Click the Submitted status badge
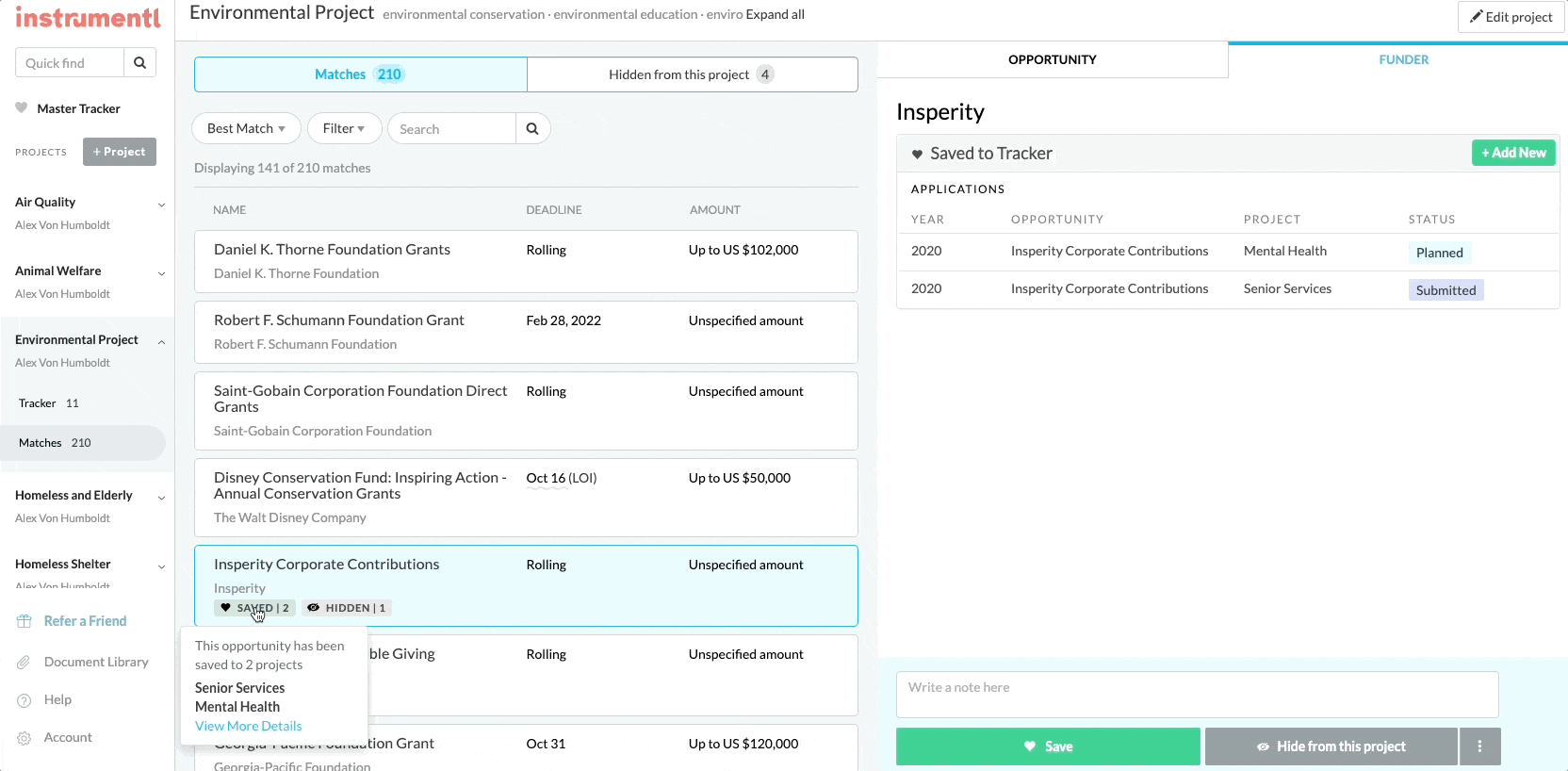 1445,290
